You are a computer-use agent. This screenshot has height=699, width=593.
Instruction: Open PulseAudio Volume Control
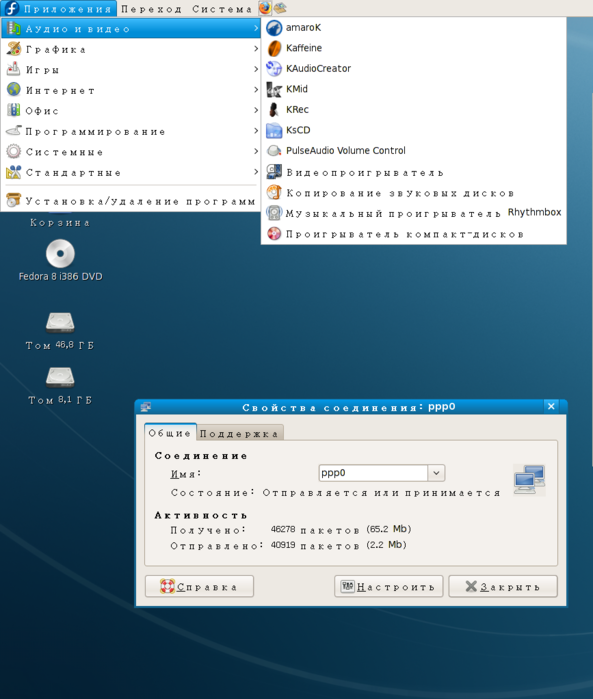413,151
